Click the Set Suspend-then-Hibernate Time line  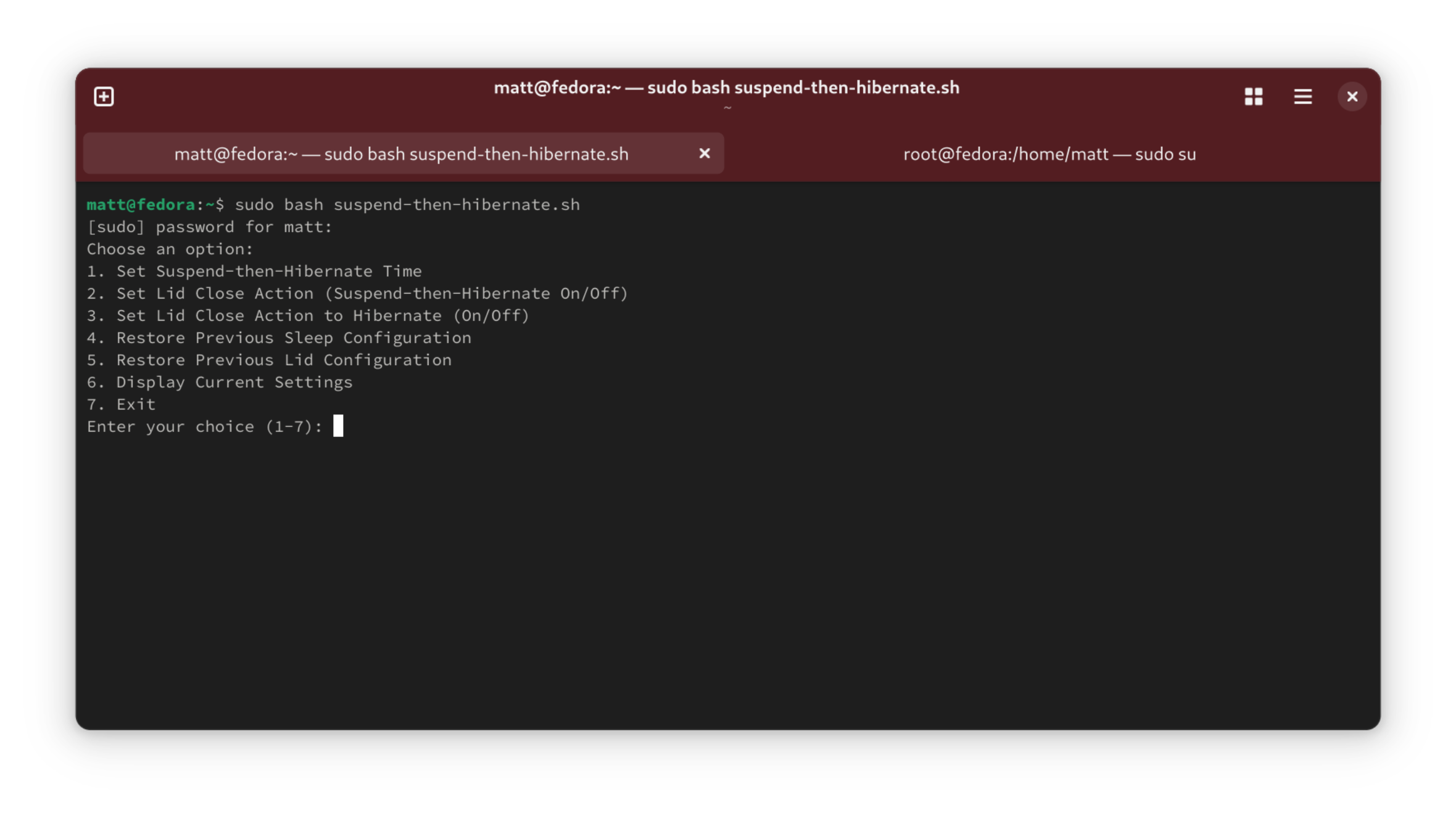(x=254, y=271)
